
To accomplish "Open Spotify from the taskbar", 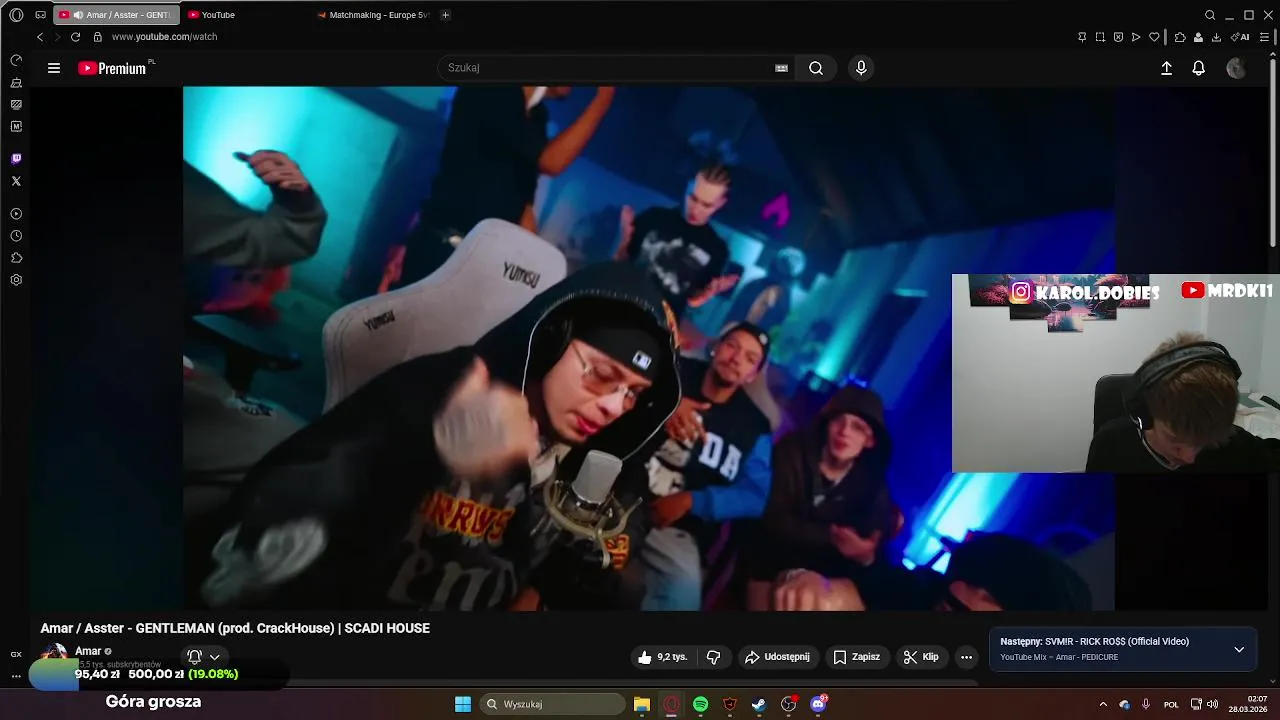I will pyautogui.click(x=700, y=704).
